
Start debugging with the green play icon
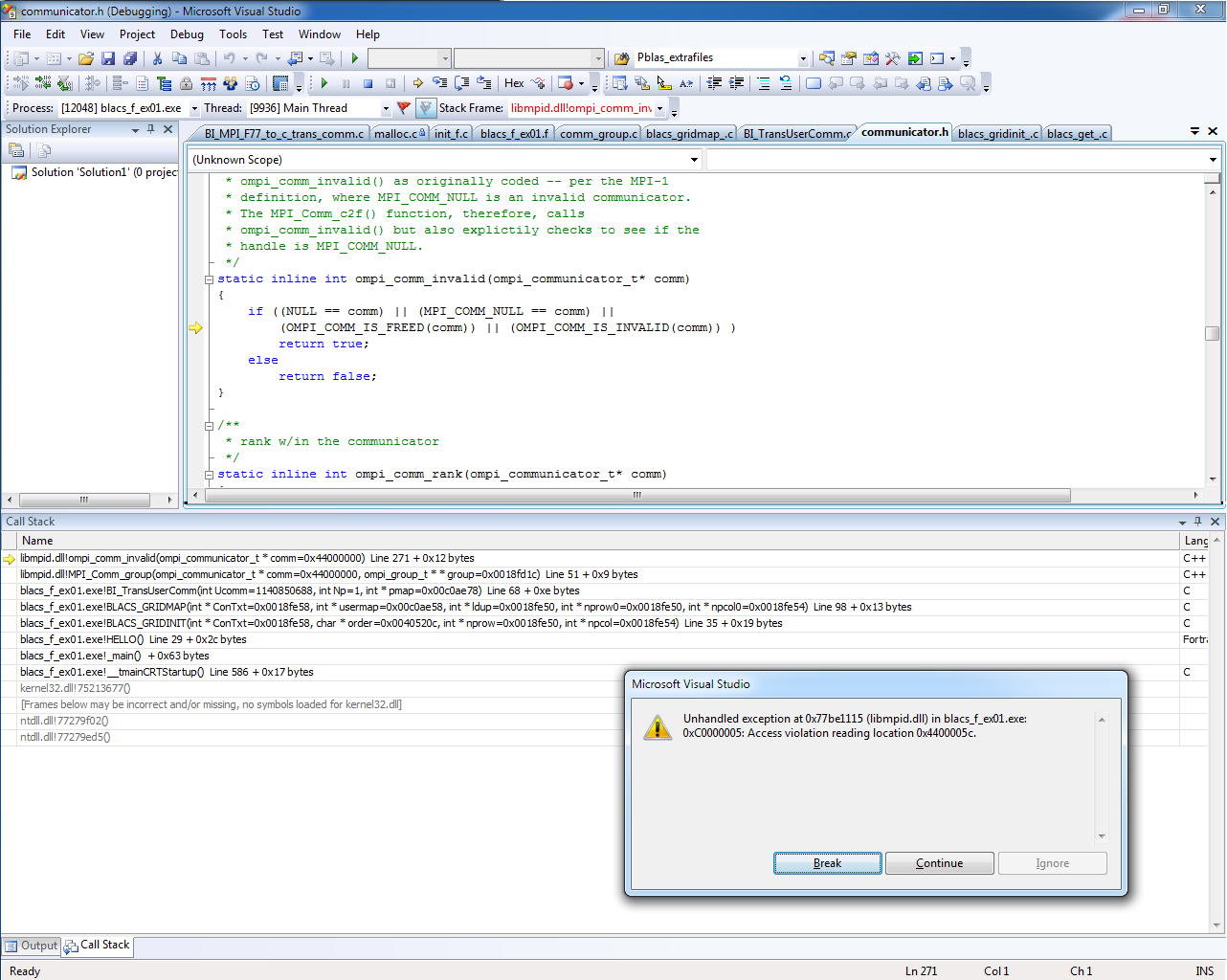click(354, 58)
